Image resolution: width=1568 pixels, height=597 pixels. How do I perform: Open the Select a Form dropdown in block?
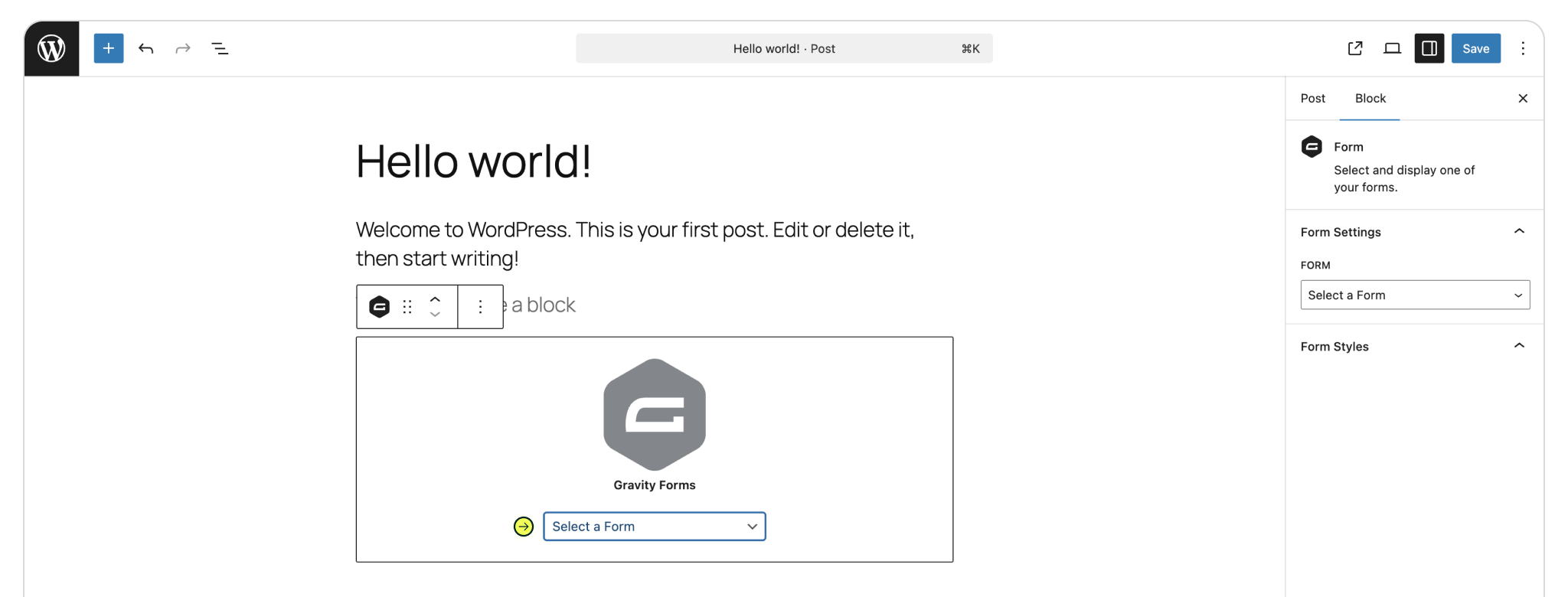655,526
